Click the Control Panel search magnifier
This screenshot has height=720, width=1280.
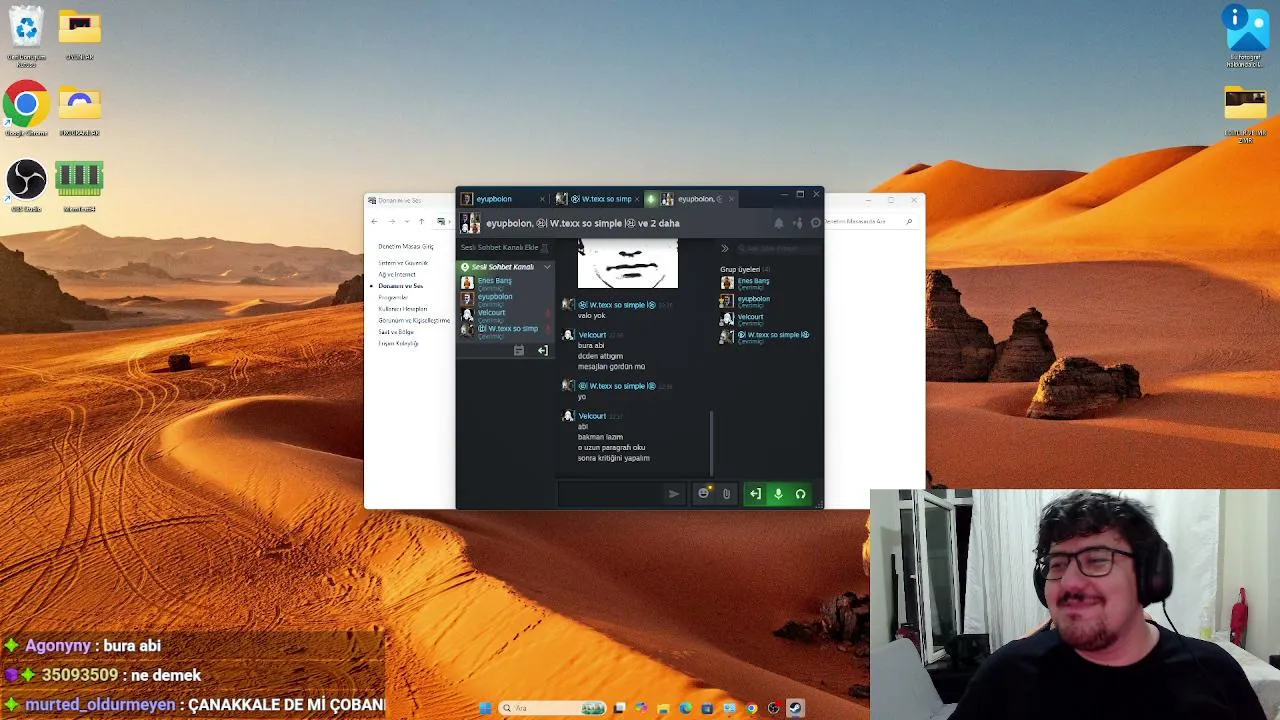[x=909, y=221]
